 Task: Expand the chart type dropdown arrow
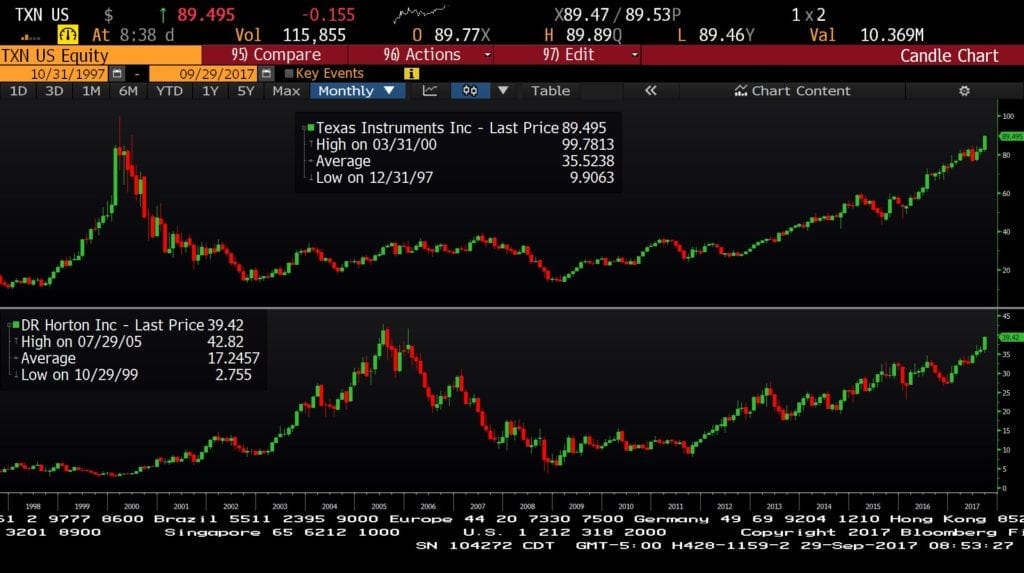point(503,91)
